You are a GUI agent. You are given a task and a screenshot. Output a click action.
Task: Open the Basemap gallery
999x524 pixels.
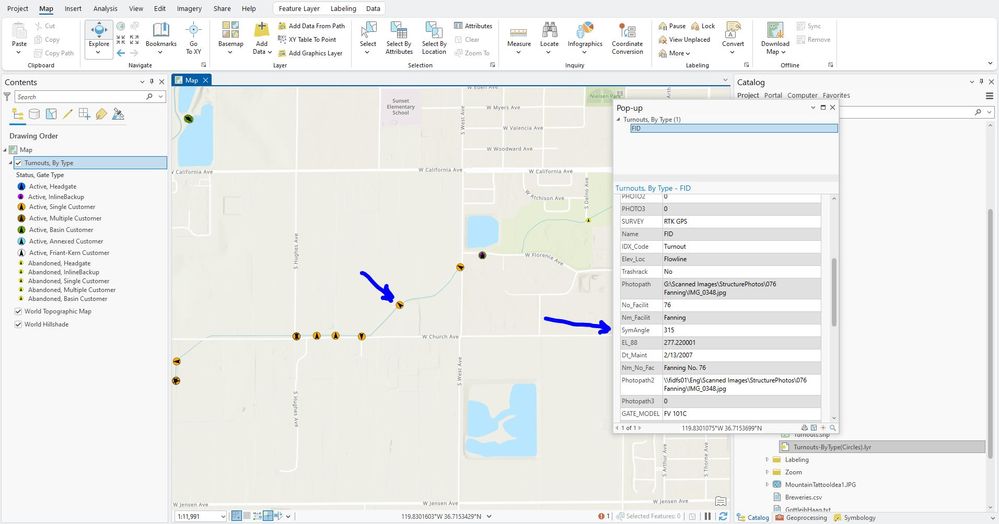point(230,38)
